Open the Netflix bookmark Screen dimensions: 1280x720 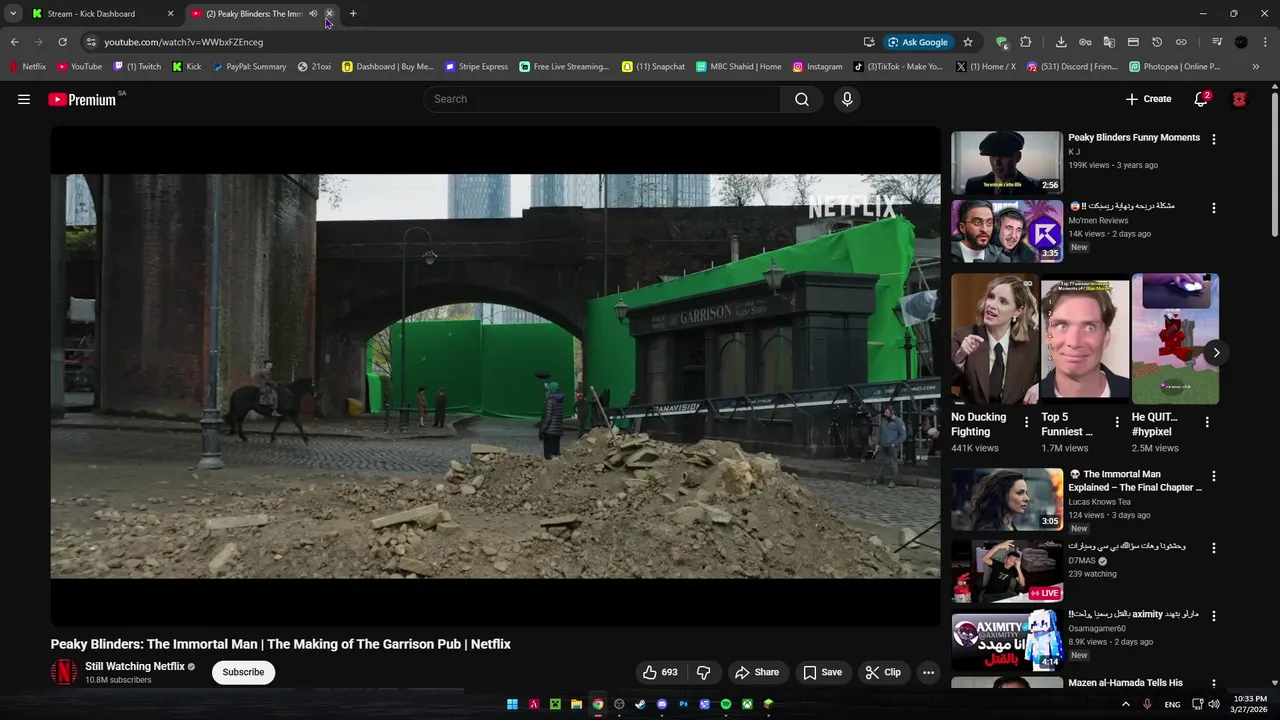[27, 67]
